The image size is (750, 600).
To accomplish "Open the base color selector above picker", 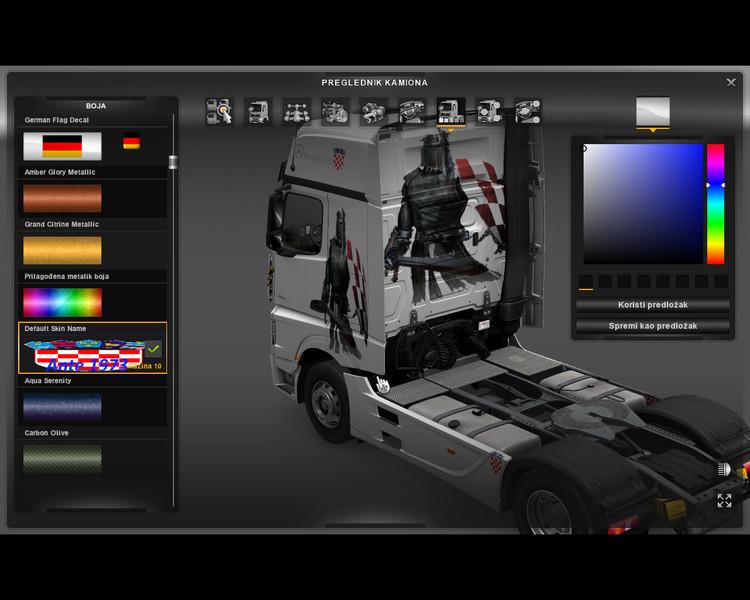I will [x=652, y=111].
